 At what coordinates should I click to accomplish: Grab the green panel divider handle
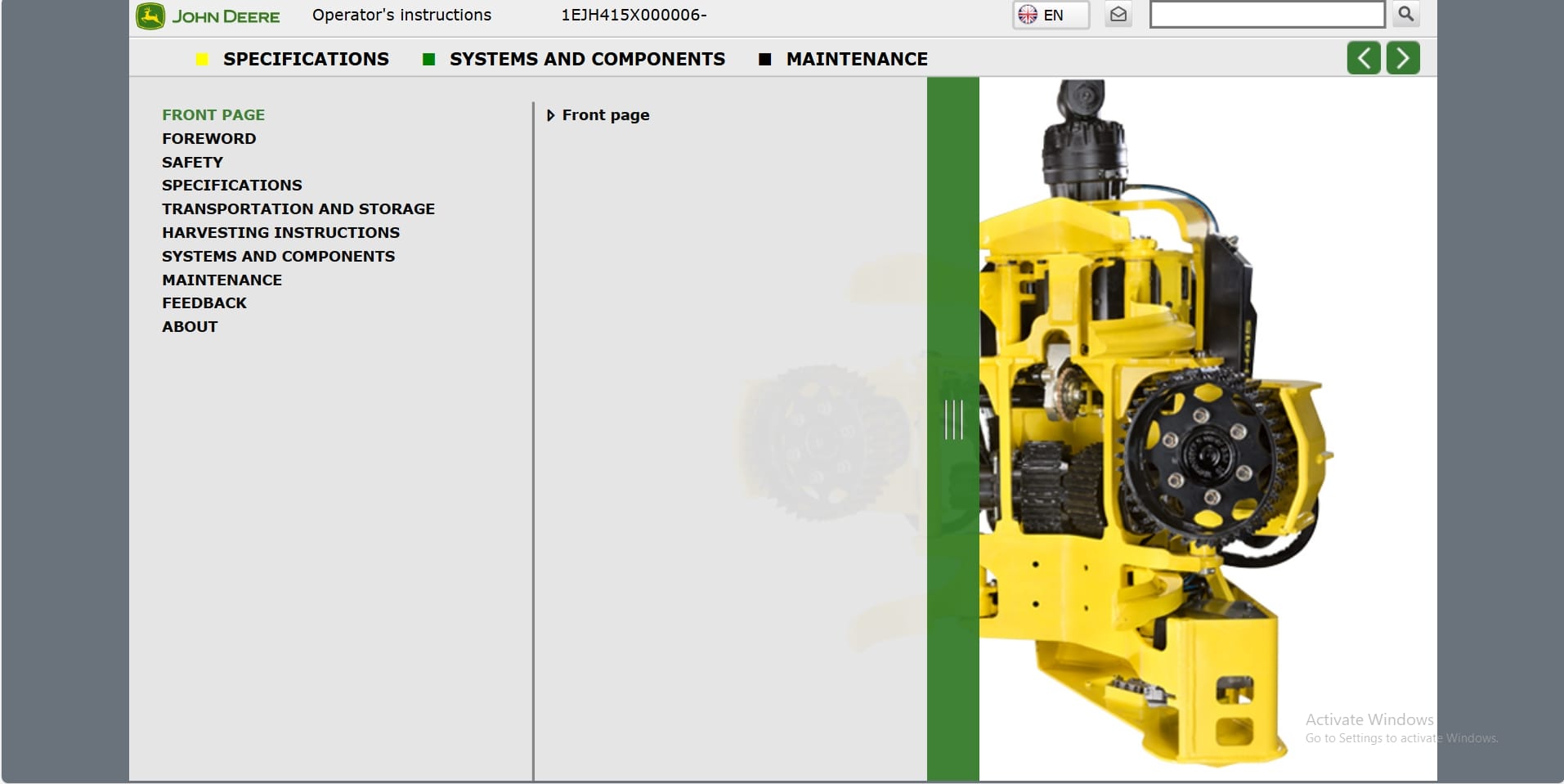coord(953,419)
